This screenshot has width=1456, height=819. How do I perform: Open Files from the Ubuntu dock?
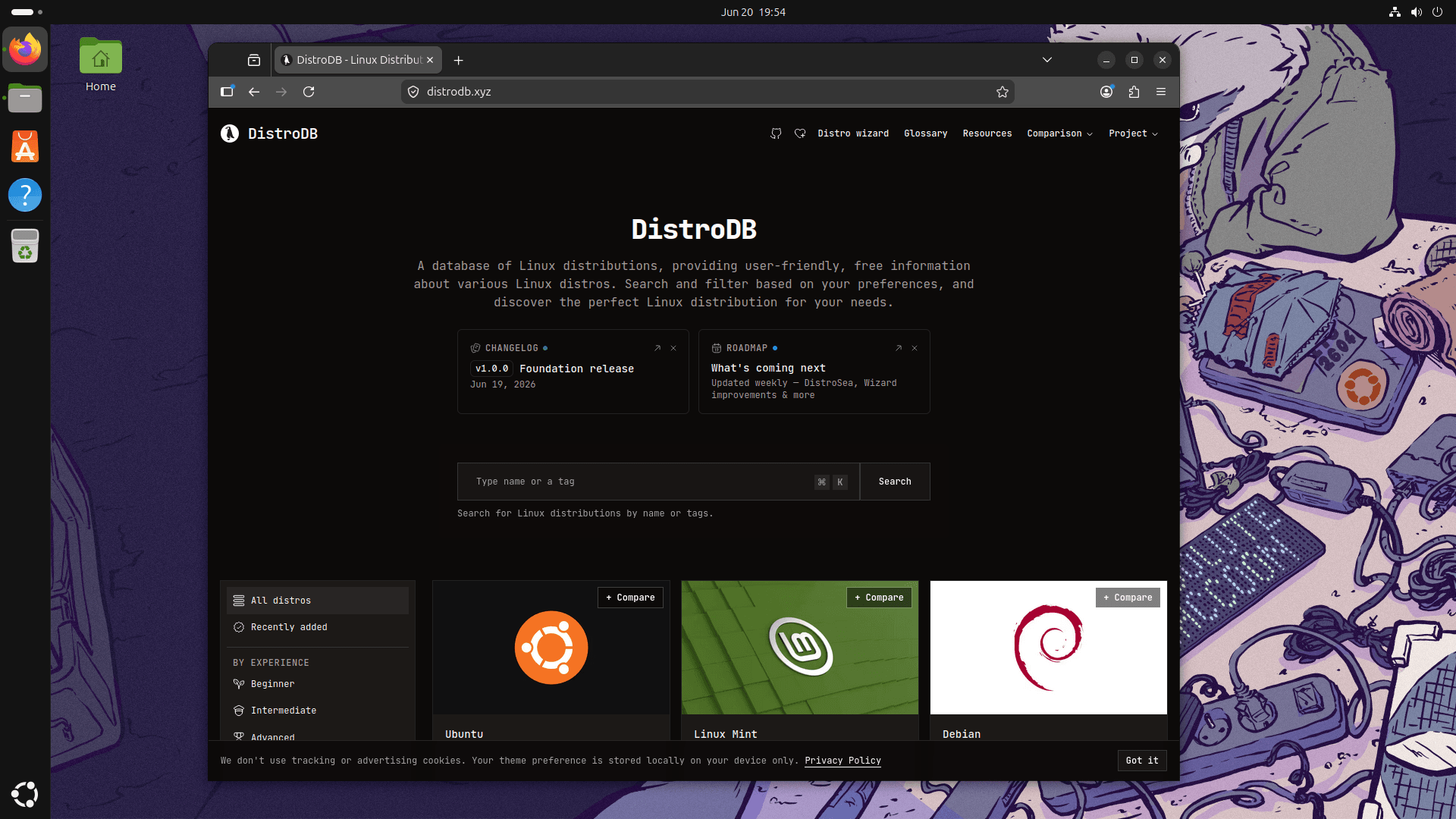pyautogui.click(x=25, y=98)
